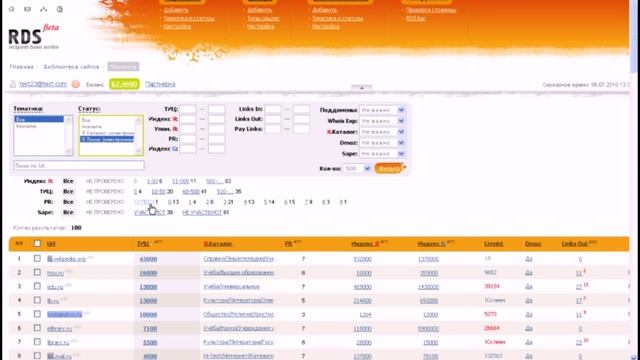This screenshot has width=640, height=360.
Task: Click the Статус list scrollbar
Action: click(x=138, y=136)
